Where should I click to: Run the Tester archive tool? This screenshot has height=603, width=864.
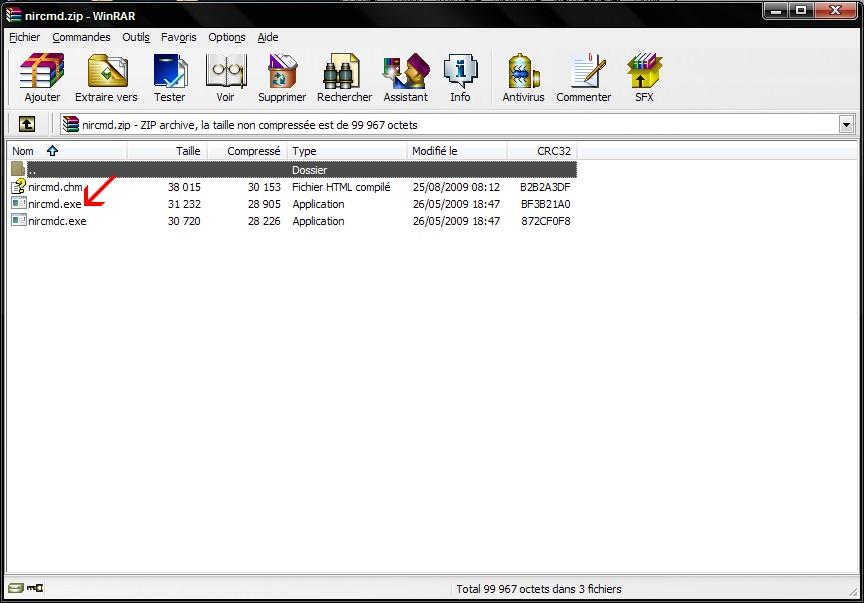(170, 71)
